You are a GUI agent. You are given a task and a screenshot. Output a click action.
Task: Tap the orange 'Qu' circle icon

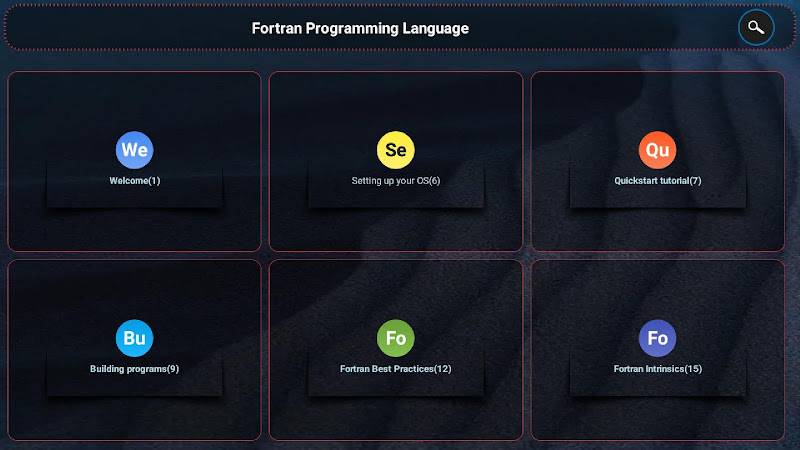[658, 150]
